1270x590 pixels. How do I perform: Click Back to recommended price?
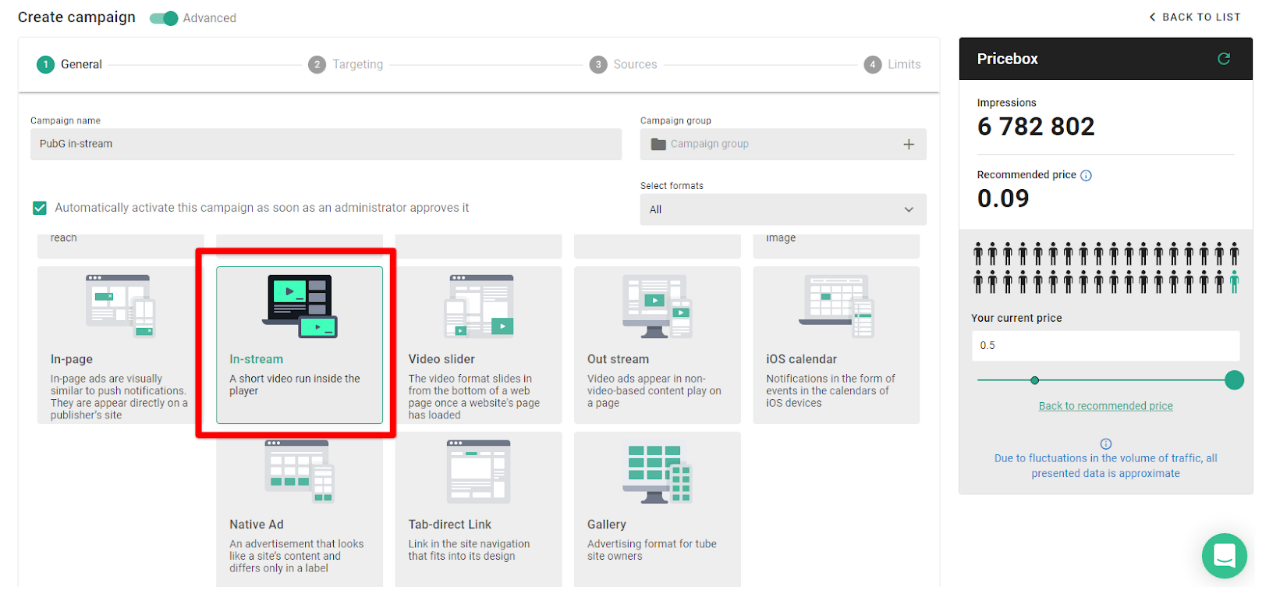[x=1105, y=405]
